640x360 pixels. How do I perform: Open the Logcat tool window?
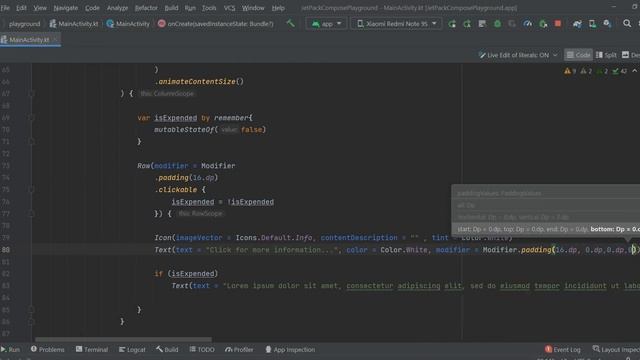pos(132,349)
